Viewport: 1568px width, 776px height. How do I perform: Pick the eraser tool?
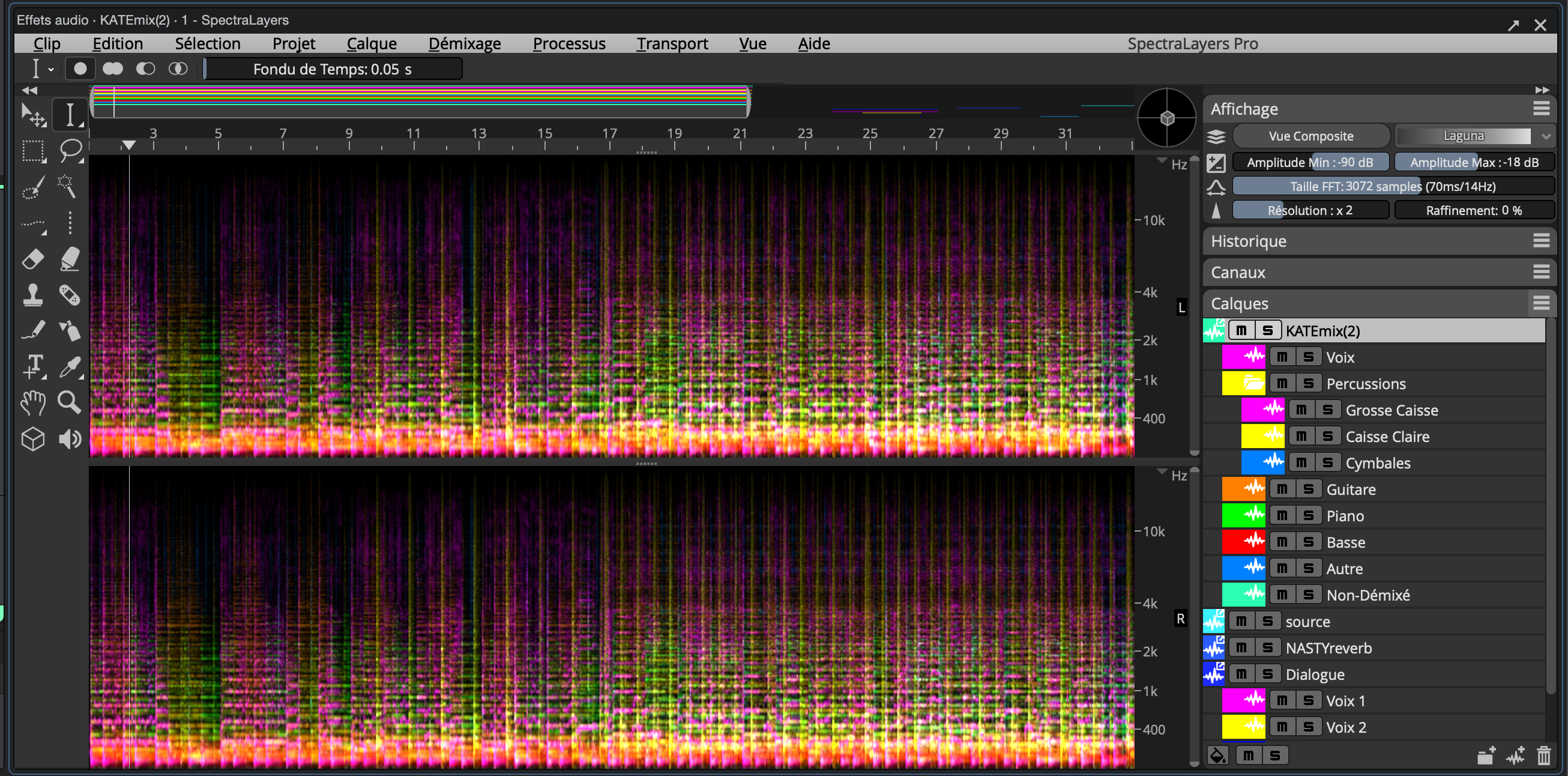point(33,259)
